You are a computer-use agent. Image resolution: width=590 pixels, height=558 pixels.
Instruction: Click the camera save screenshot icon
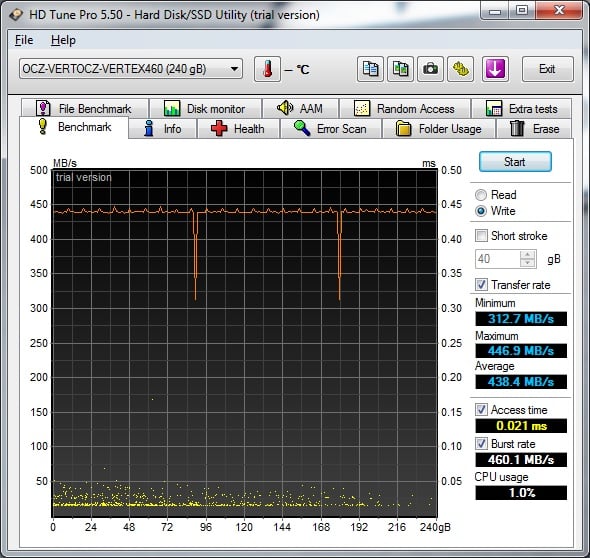(430, 69)
